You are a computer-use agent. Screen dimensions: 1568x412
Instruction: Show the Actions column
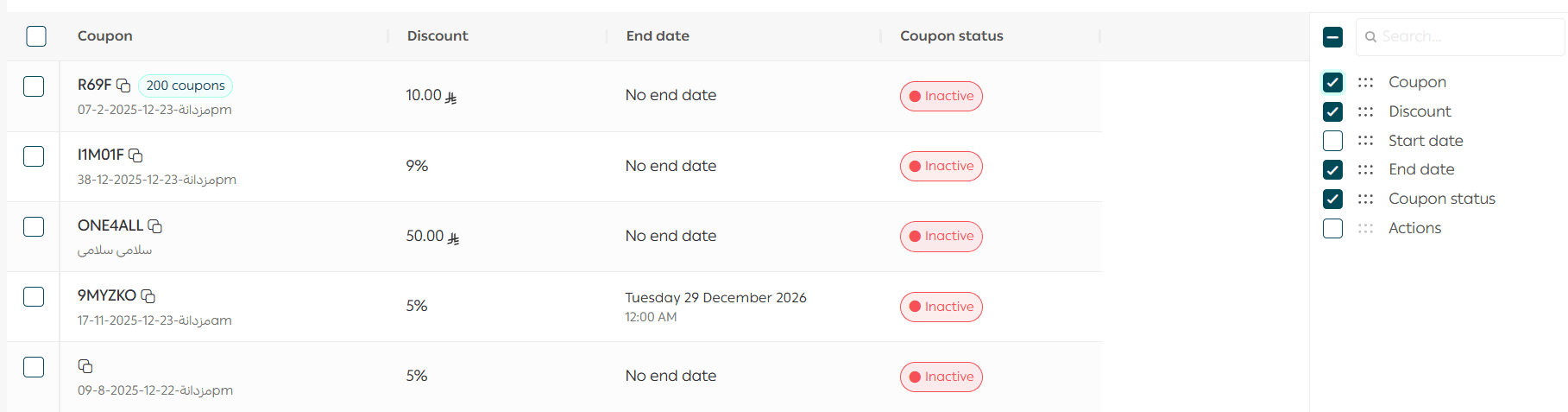[x=1332, y=228]
